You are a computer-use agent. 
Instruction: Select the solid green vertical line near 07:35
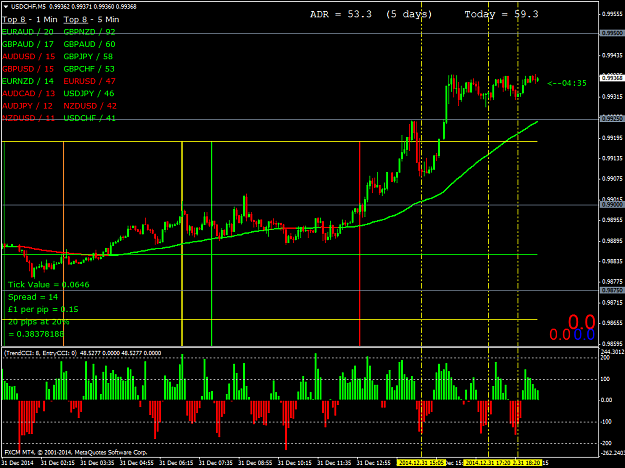coord(211,243)
